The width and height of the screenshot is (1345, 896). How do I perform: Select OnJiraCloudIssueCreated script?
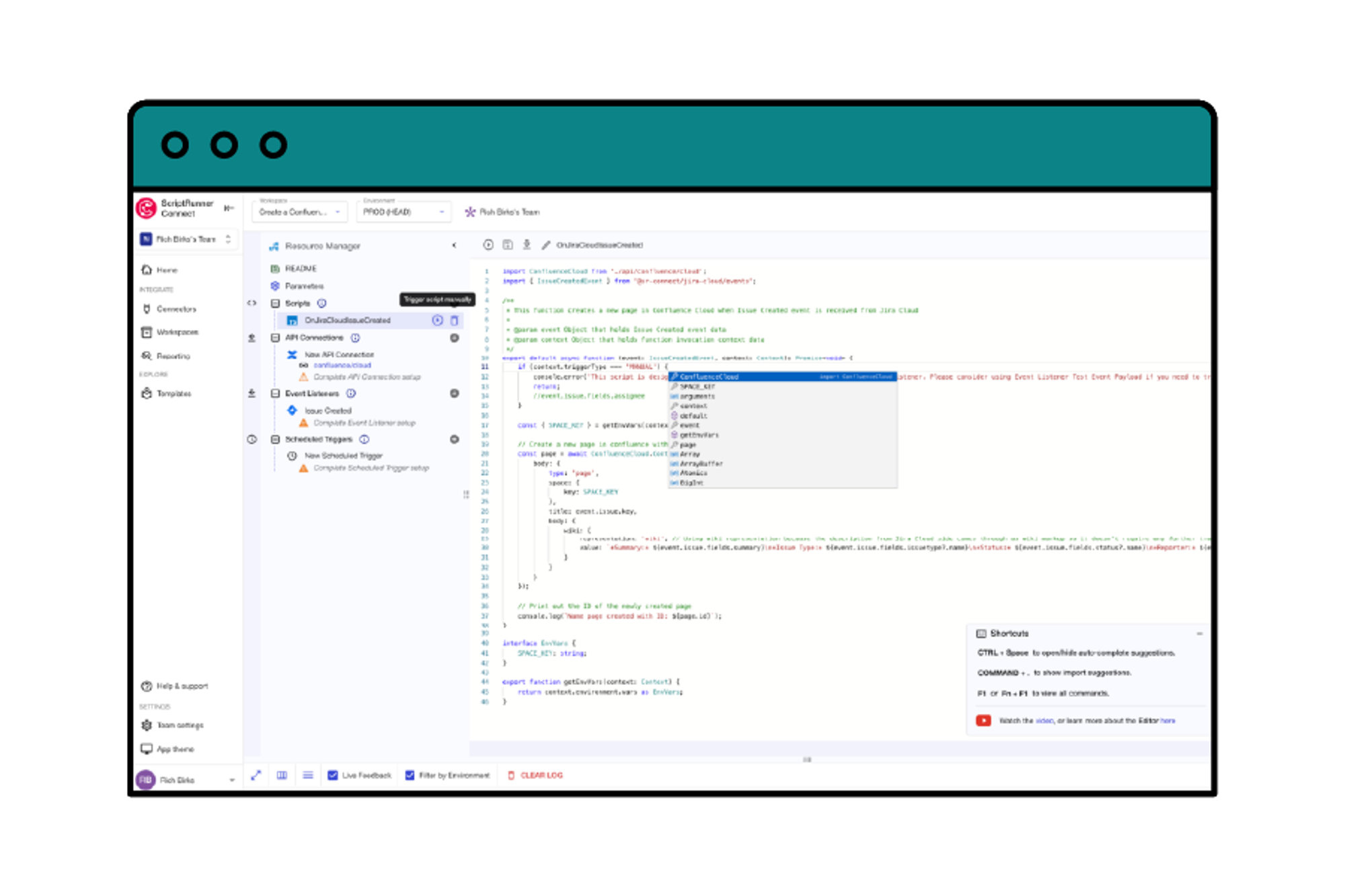(x=348, y=321)
